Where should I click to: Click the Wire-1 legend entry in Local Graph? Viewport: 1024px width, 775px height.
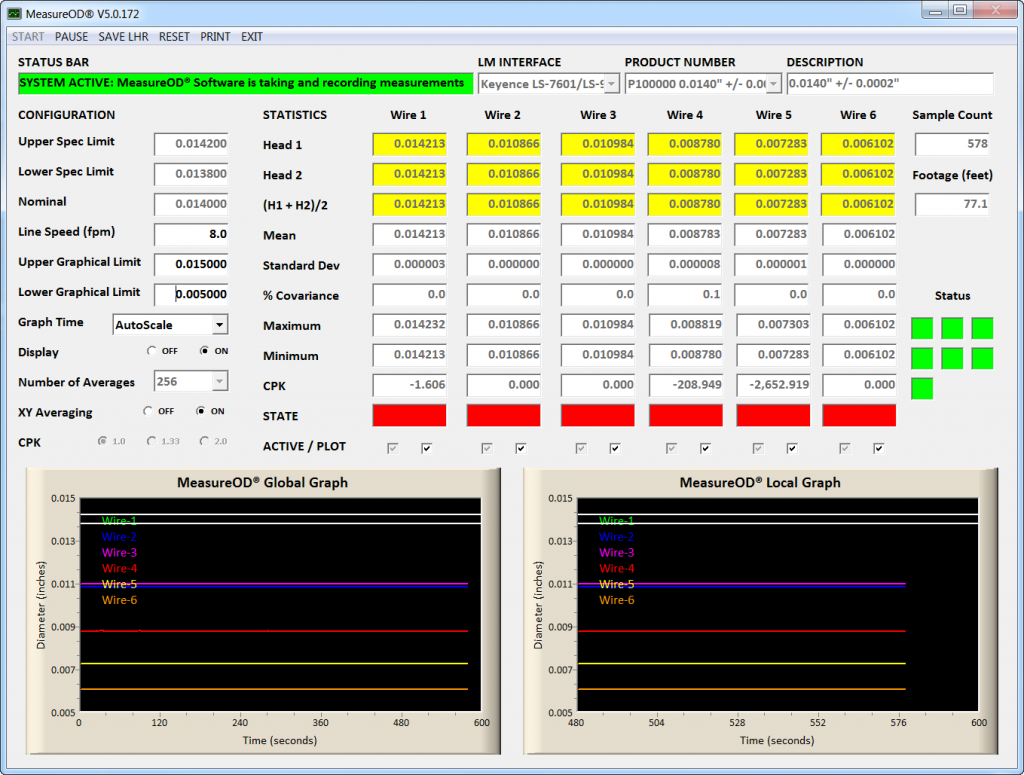point(616,521)
